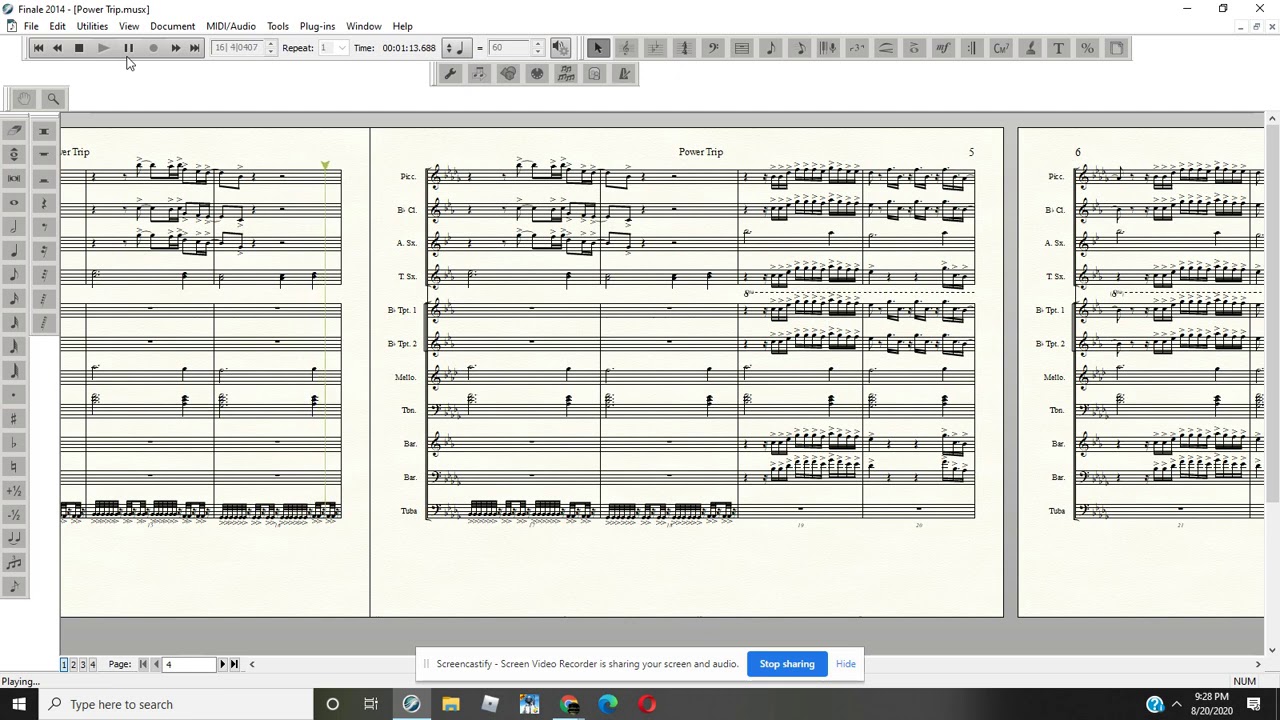Select the Articulation tool
The height and width of the screenshot is (720, 1280).
914,48
